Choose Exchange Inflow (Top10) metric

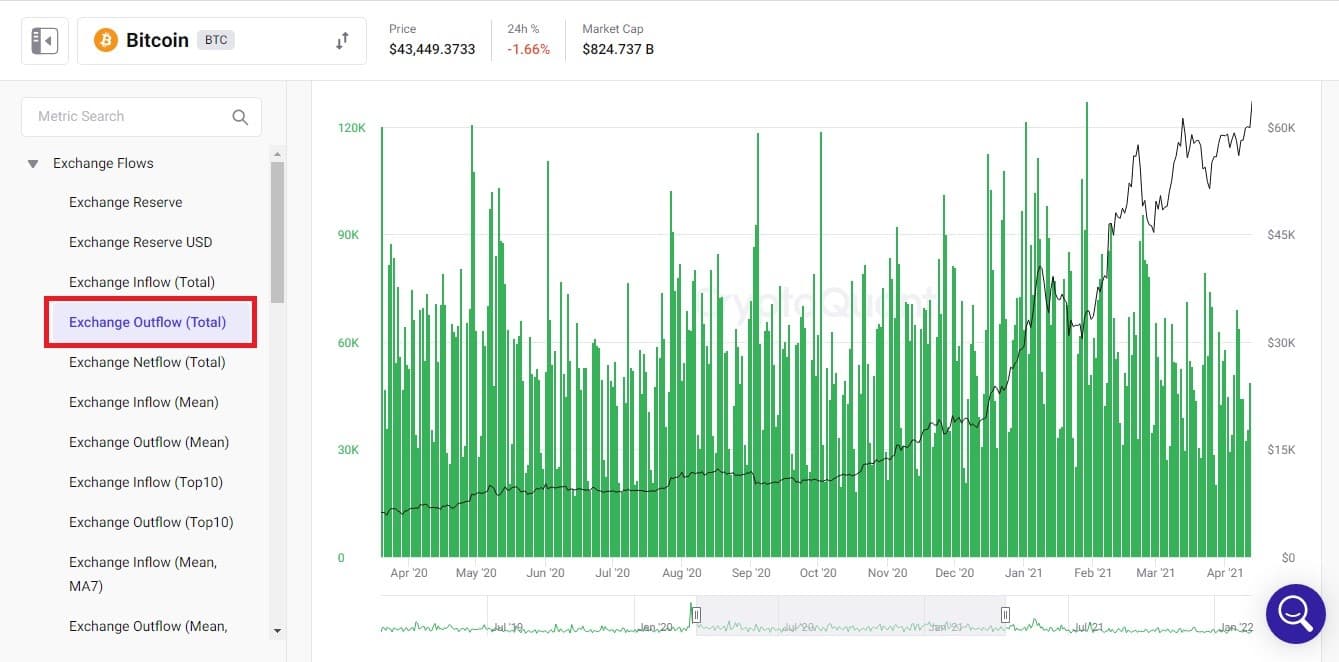click(x=146, y=482)
